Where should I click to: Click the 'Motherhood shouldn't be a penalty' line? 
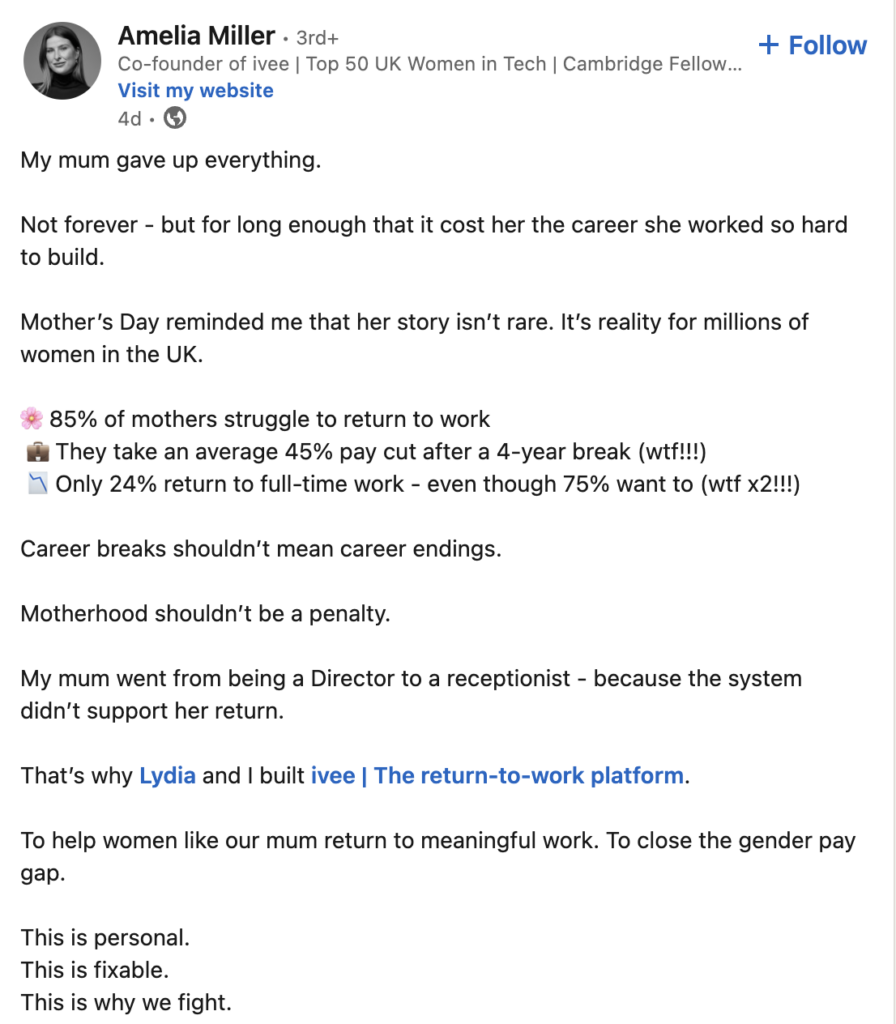coord(205,613)
